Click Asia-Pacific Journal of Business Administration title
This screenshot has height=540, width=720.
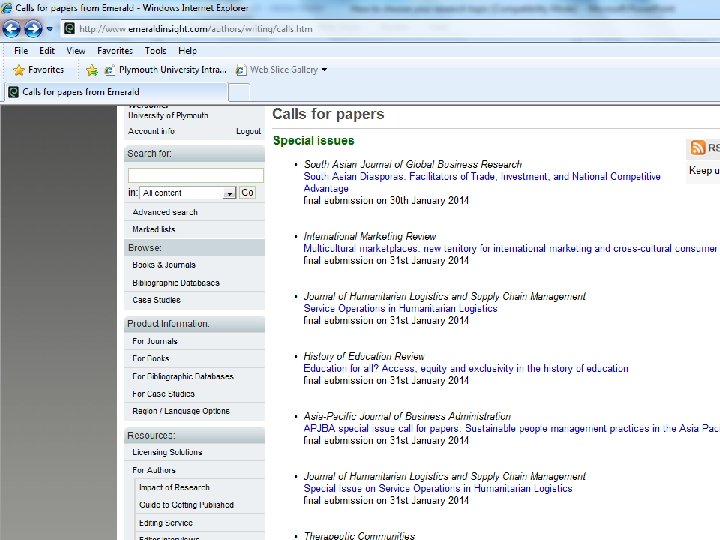pos(407,416)
